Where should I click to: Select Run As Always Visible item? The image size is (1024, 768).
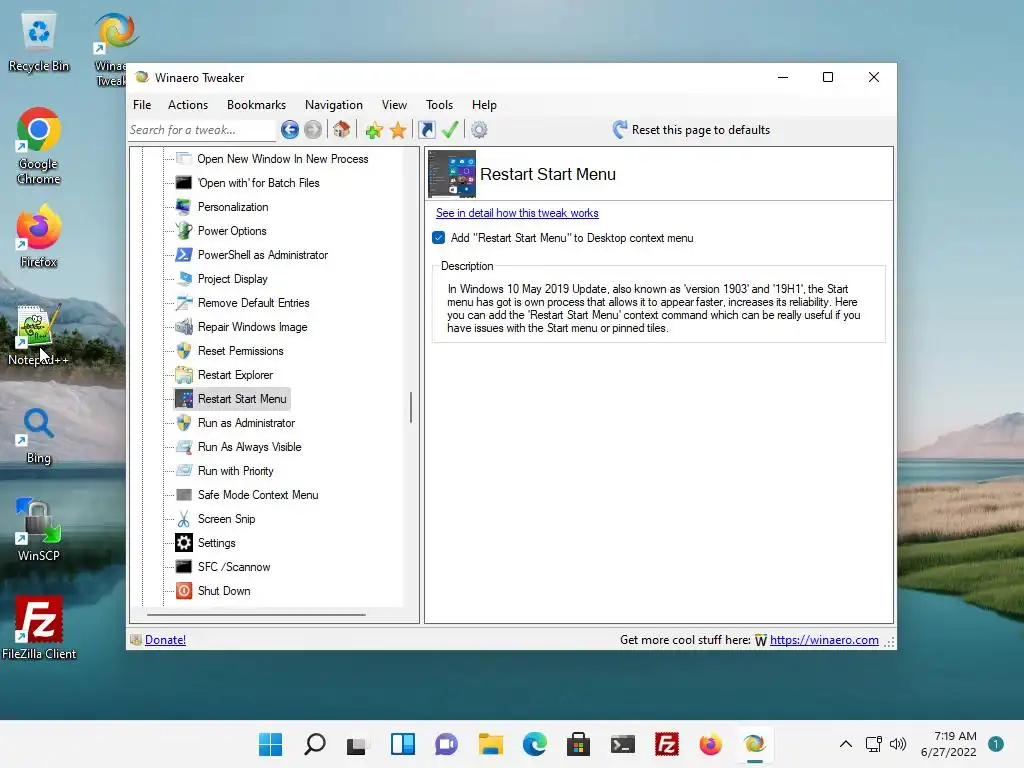[249, 447]
